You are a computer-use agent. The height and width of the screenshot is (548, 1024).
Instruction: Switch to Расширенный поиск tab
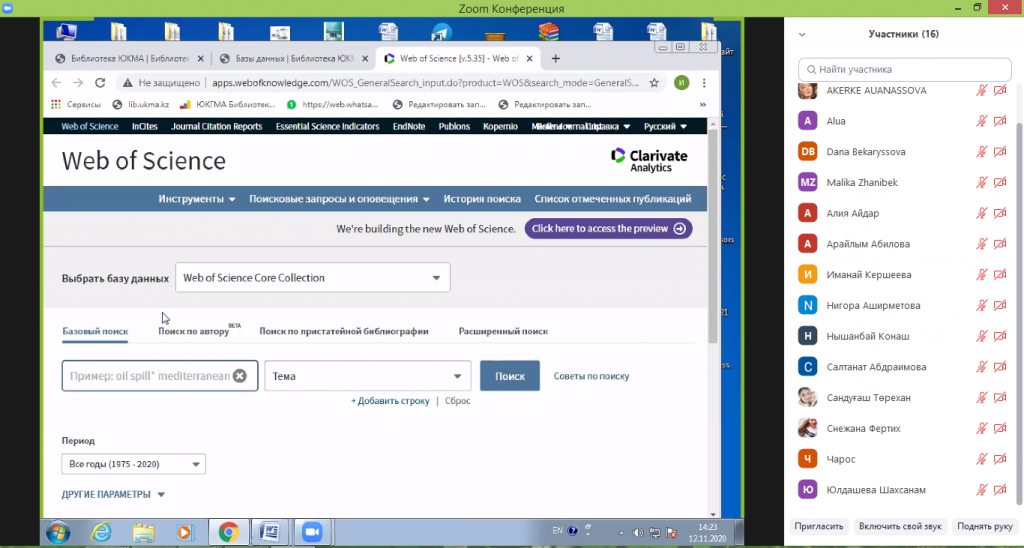[503, 331]
